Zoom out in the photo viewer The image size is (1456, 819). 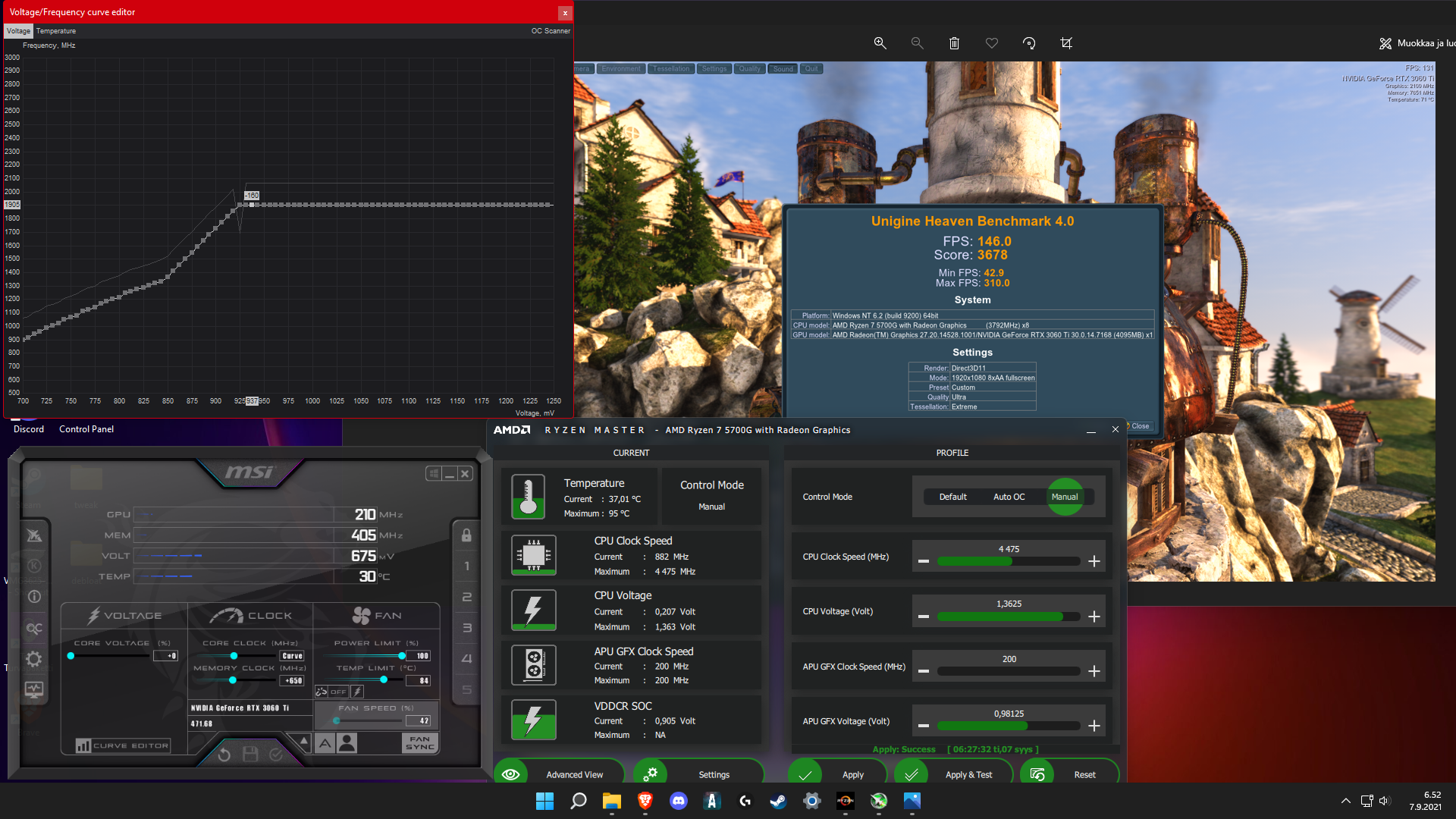coord(917,43)
